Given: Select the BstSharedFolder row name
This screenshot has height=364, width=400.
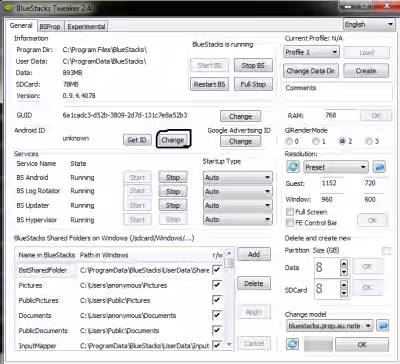Looking at the screenshot, I should coord(43,270).
